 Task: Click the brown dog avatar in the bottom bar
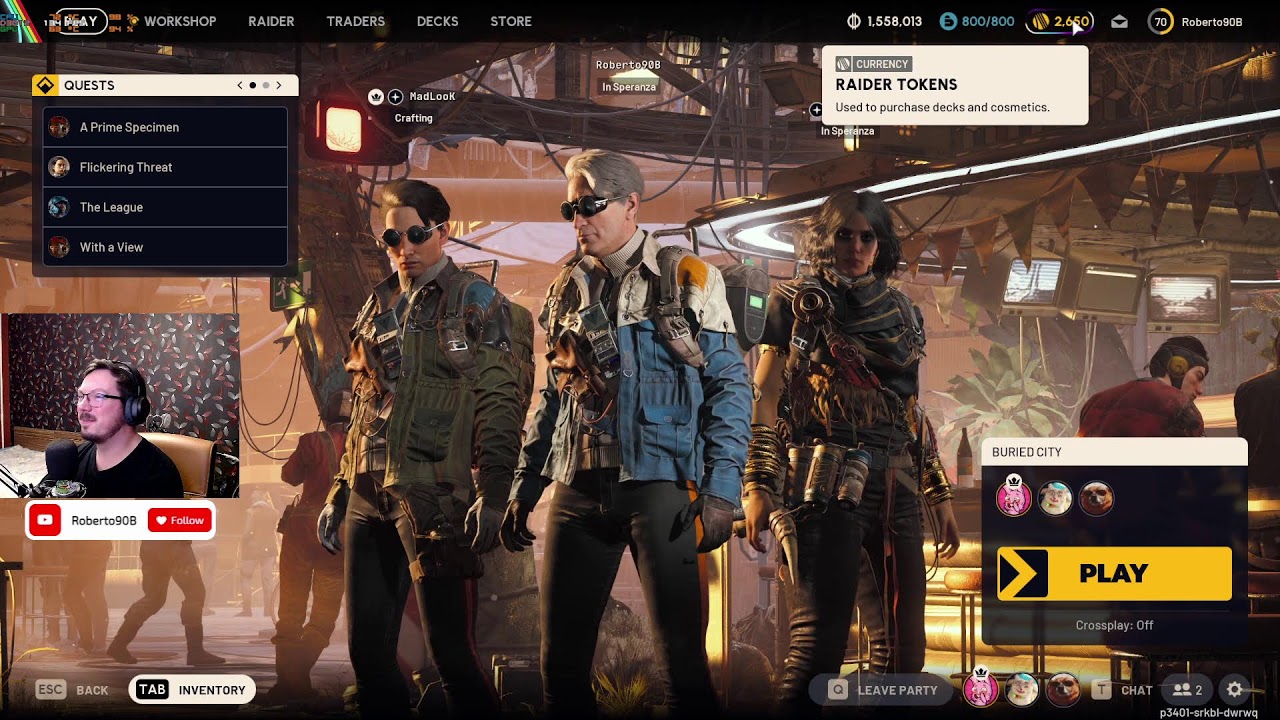(x=1063, y=690)
